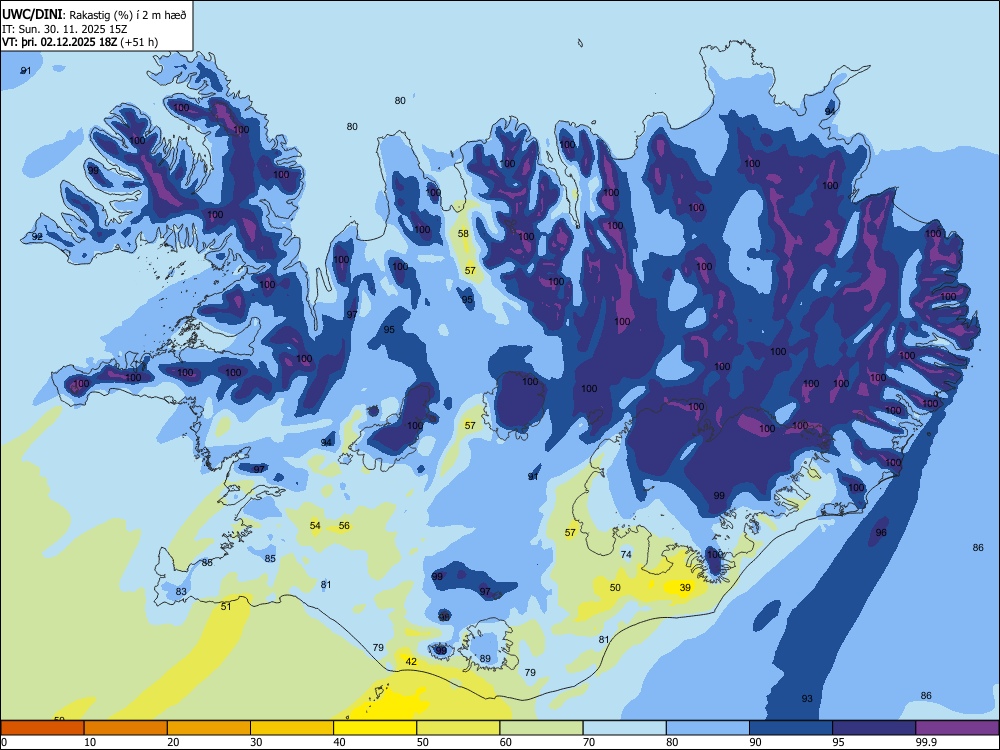Click the 20–30 light orange legend swatch
This screenshot has height=750, width=1000.
tap(209, 728)
